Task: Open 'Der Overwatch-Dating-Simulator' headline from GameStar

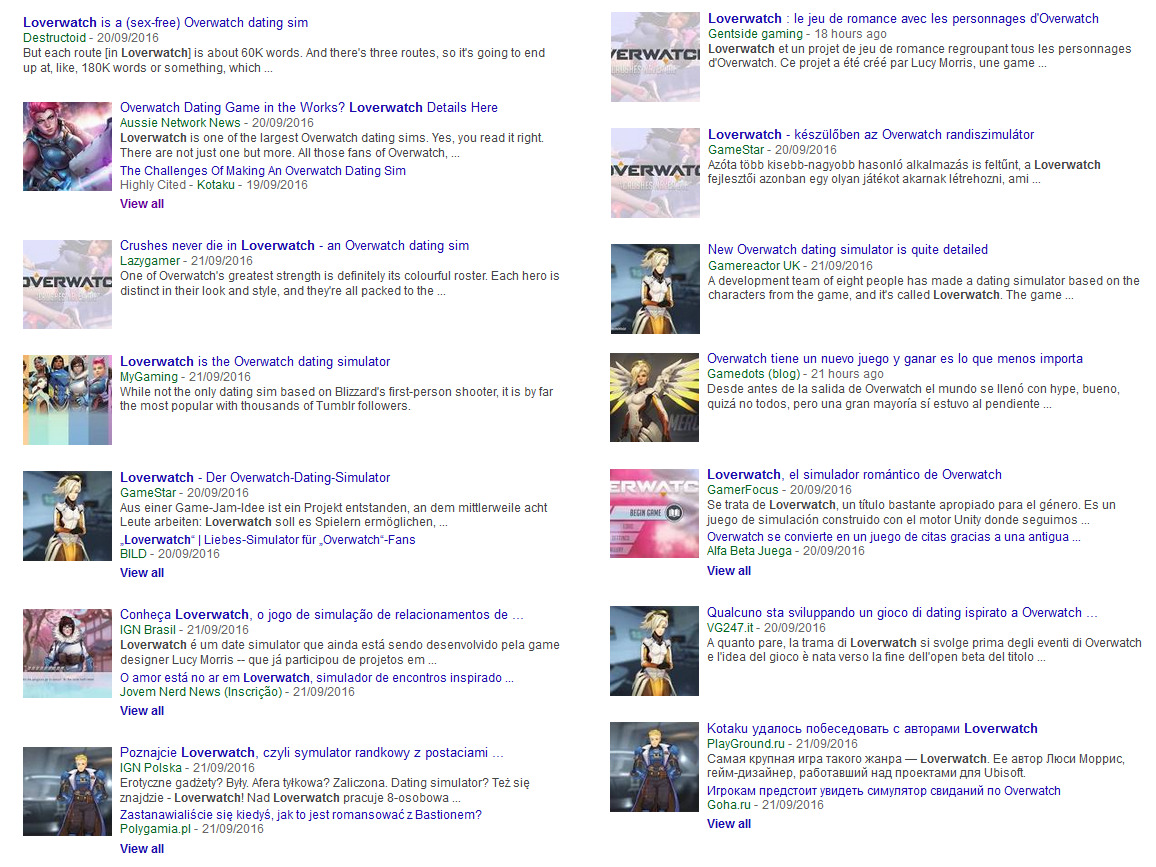Action: [x=255, y=477]
